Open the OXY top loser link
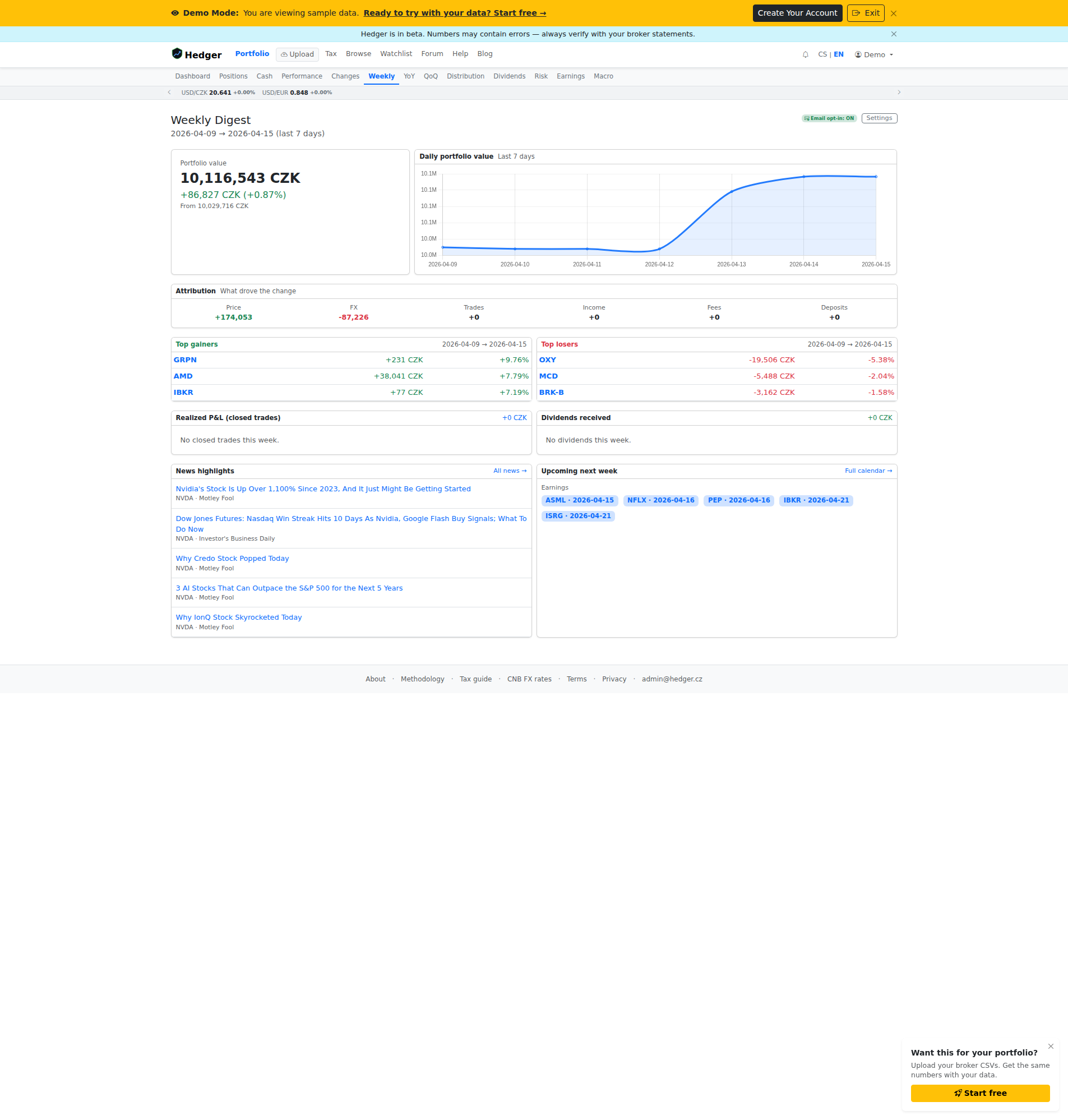Screen dimensions: 1068x1120 click(547, 360)
